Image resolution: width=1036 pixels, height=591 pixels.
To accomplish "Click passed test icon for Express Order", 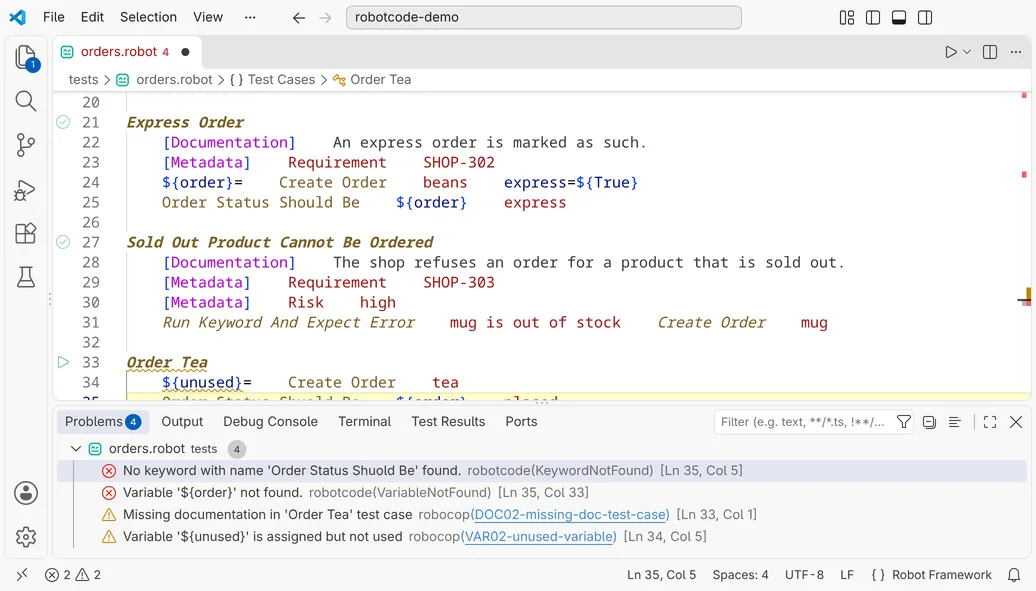I will click(63, 122).
